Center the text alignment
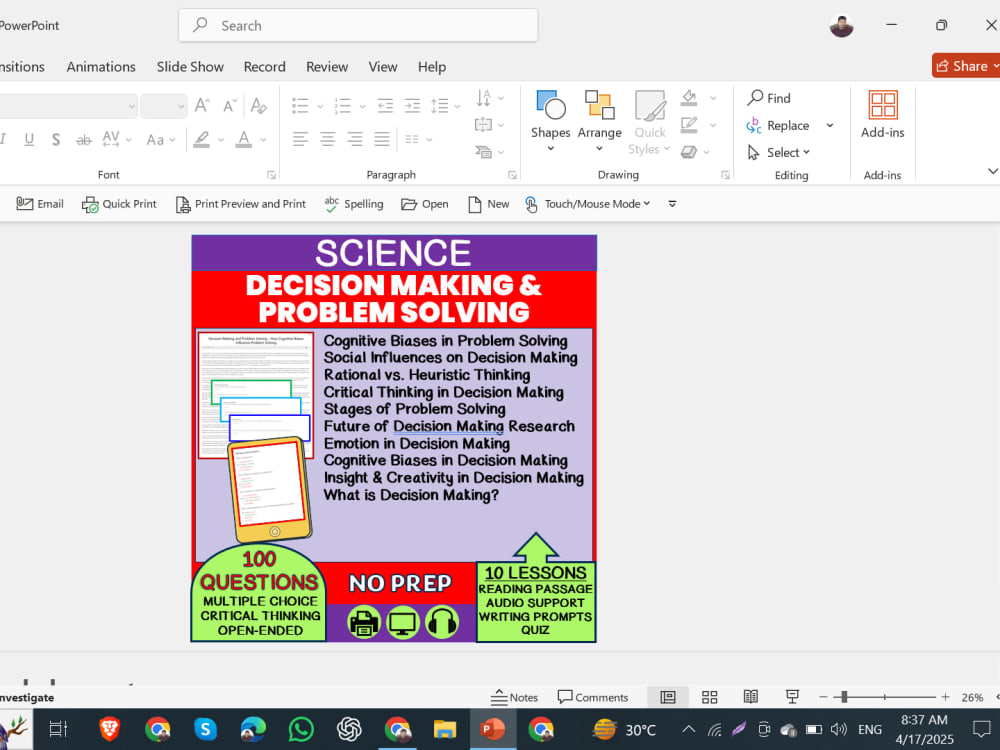 click(328, 139)
